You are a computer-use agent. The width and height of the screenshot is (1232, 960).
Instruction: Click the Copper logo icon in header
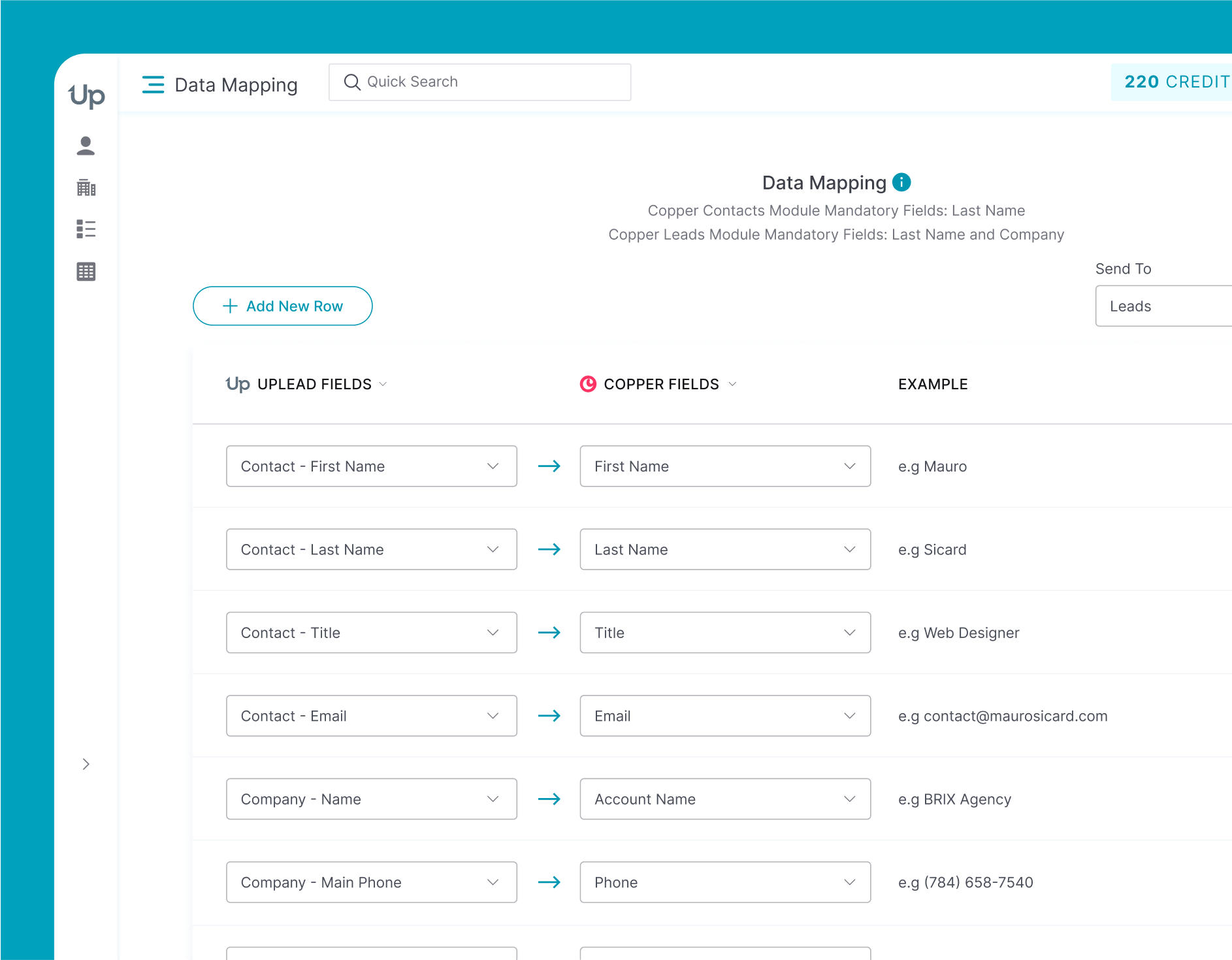coord(588,384)
